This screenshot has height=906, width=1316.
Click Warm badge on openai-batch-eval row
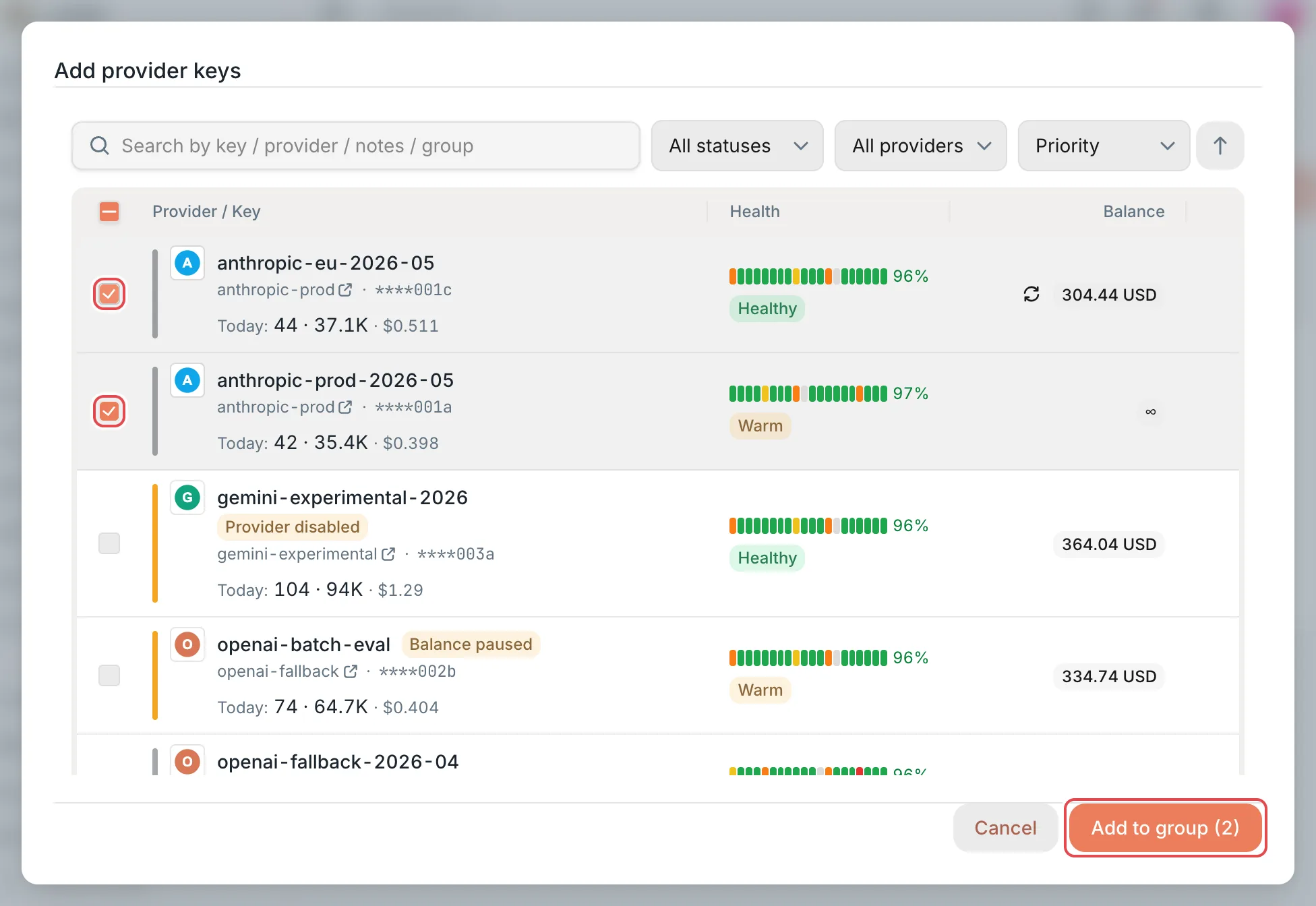pos(760,690)
